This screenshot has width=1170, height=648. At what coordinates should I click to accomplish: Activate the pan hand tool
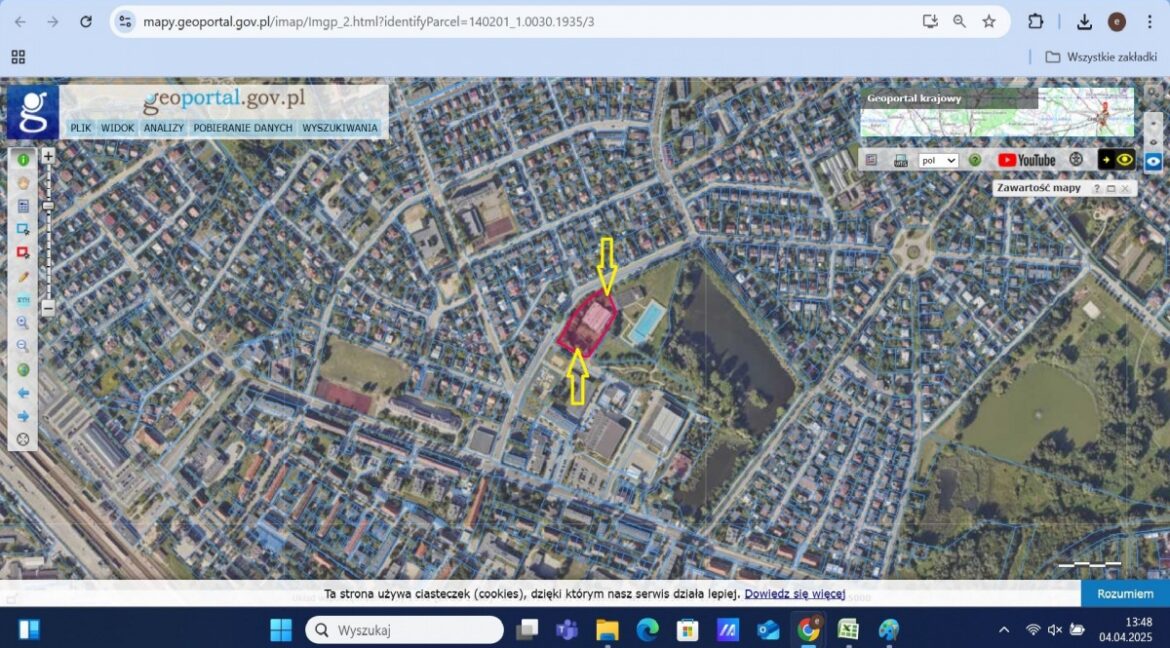tap(23, 183)
